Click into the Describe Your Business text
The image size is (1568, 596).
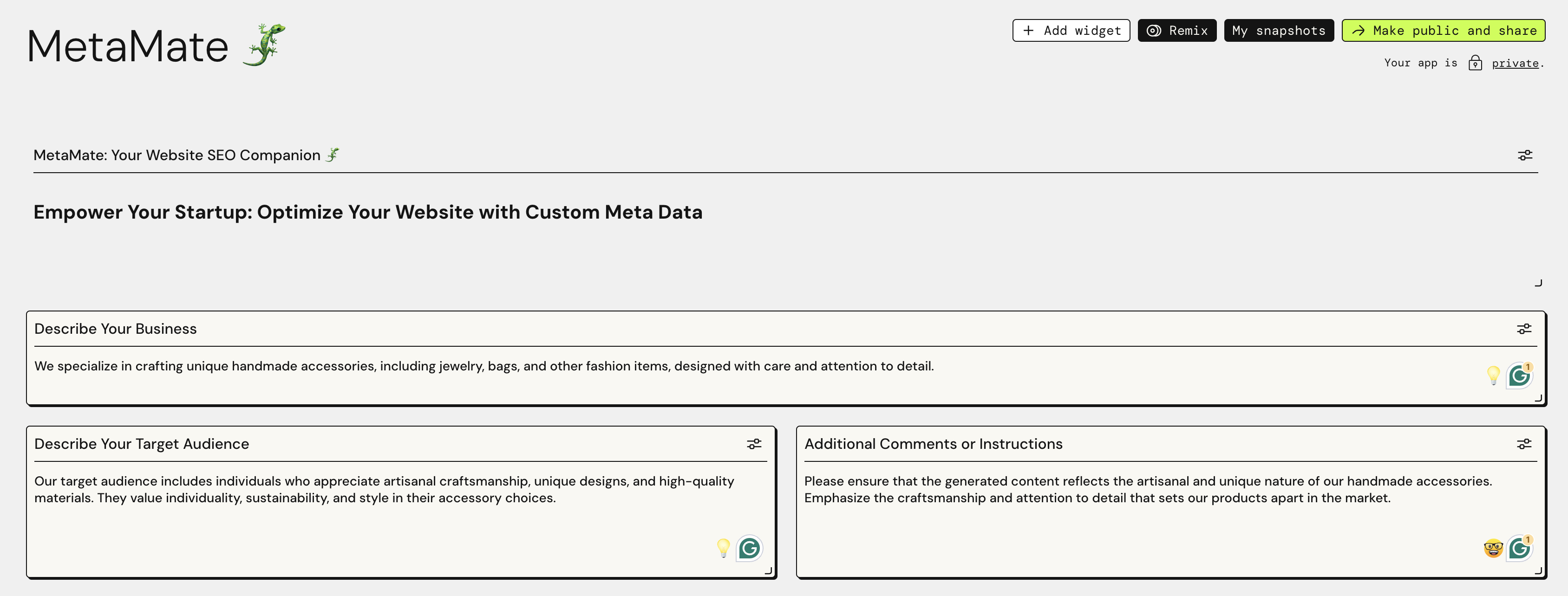pyautogui.click(x=483, y=366)
